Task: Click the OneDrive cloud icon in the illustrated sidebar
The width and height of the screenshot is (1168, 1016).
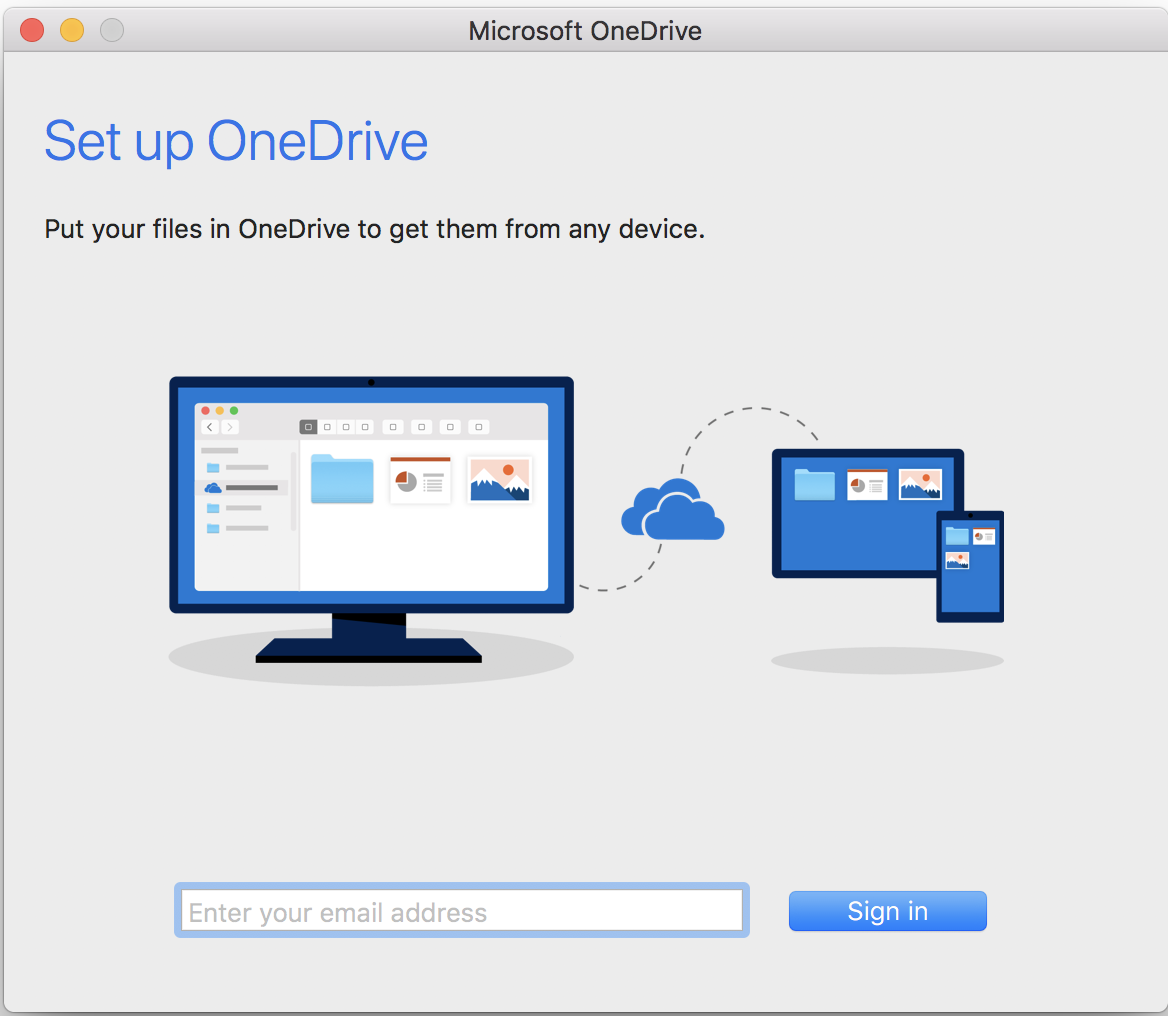Action: pyautogui.click(x=212, y=487)
